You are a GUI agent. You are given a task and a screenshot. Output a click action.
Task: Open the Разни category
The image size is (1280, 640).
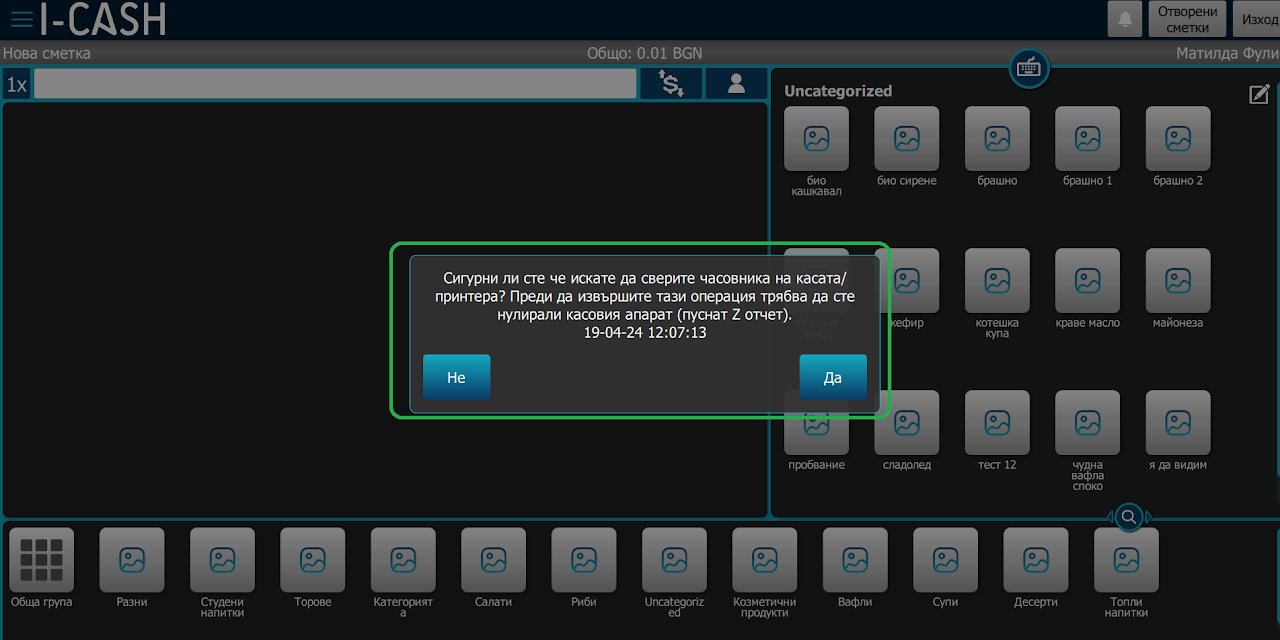pos(132,560)
